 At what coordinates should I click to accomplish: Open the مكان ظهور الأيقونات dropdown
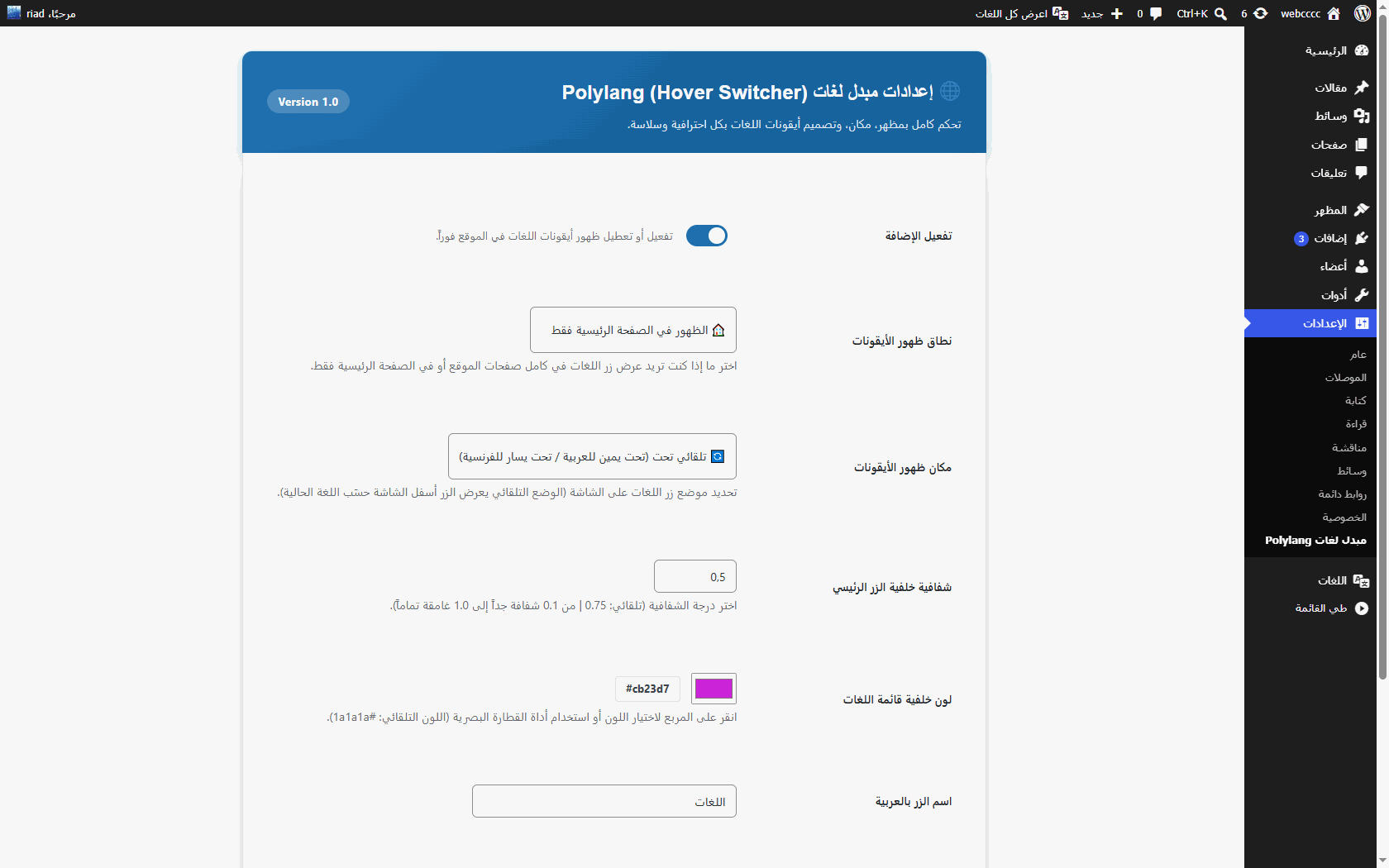click(592, 456)
